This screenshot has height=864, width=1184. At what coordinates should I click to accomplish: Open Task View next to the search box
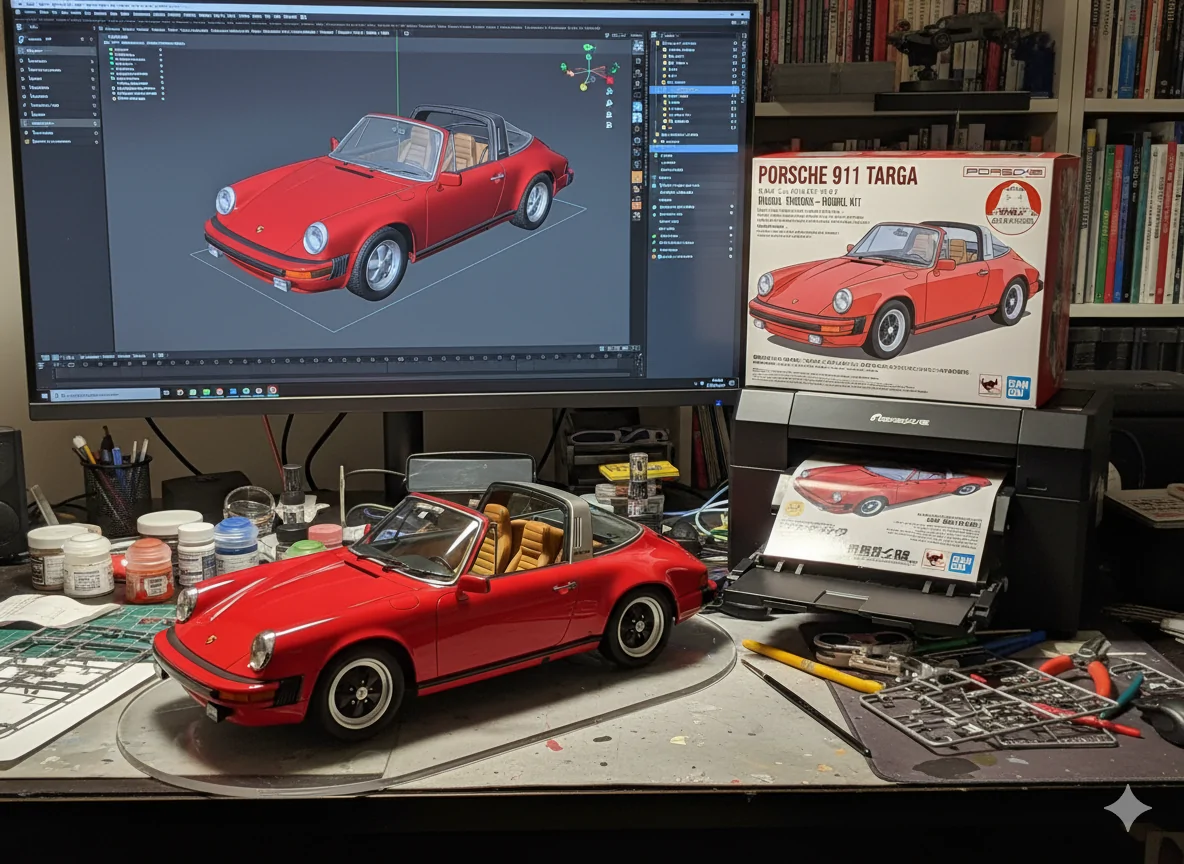click(166, 393)
